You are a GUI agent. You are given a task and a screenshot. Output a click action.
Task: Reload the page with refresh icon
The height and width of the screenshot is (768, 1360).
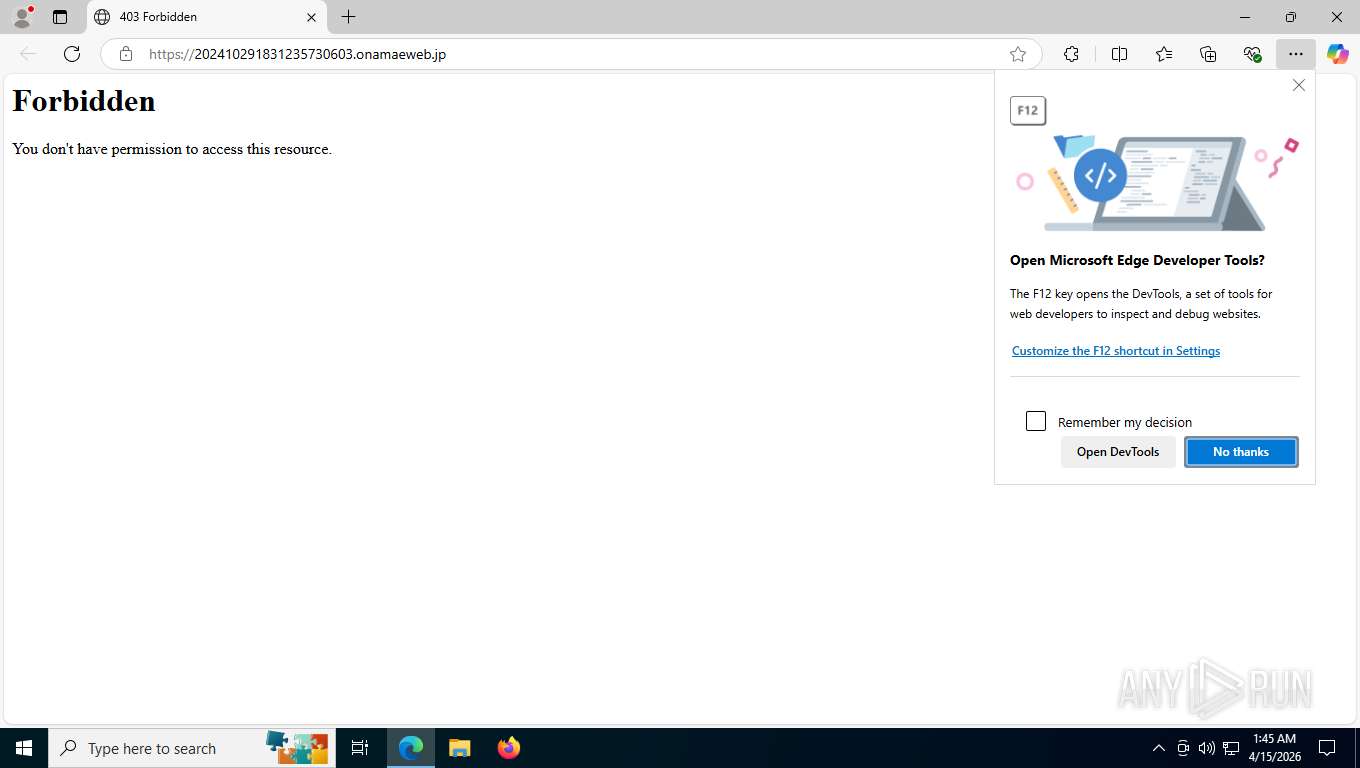72,54
